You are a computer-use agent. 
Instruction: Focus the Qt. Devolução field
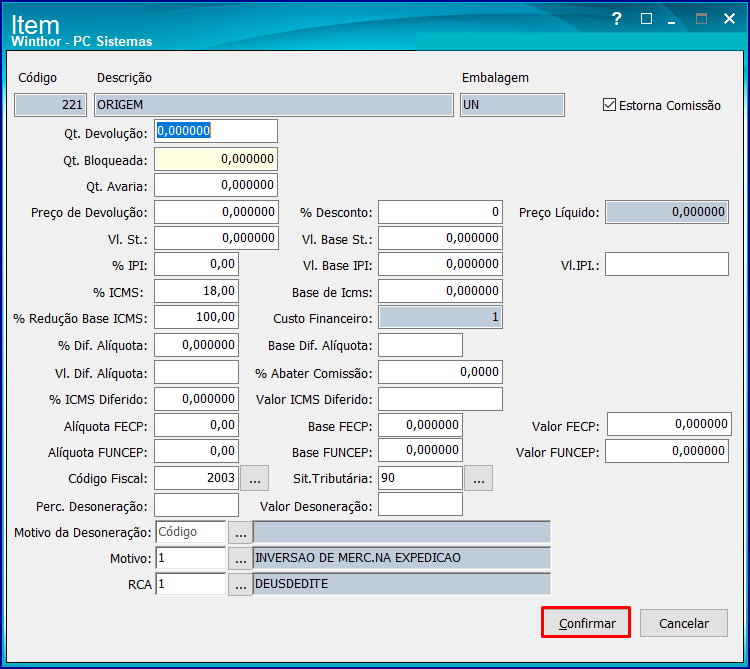coord(216,131)
